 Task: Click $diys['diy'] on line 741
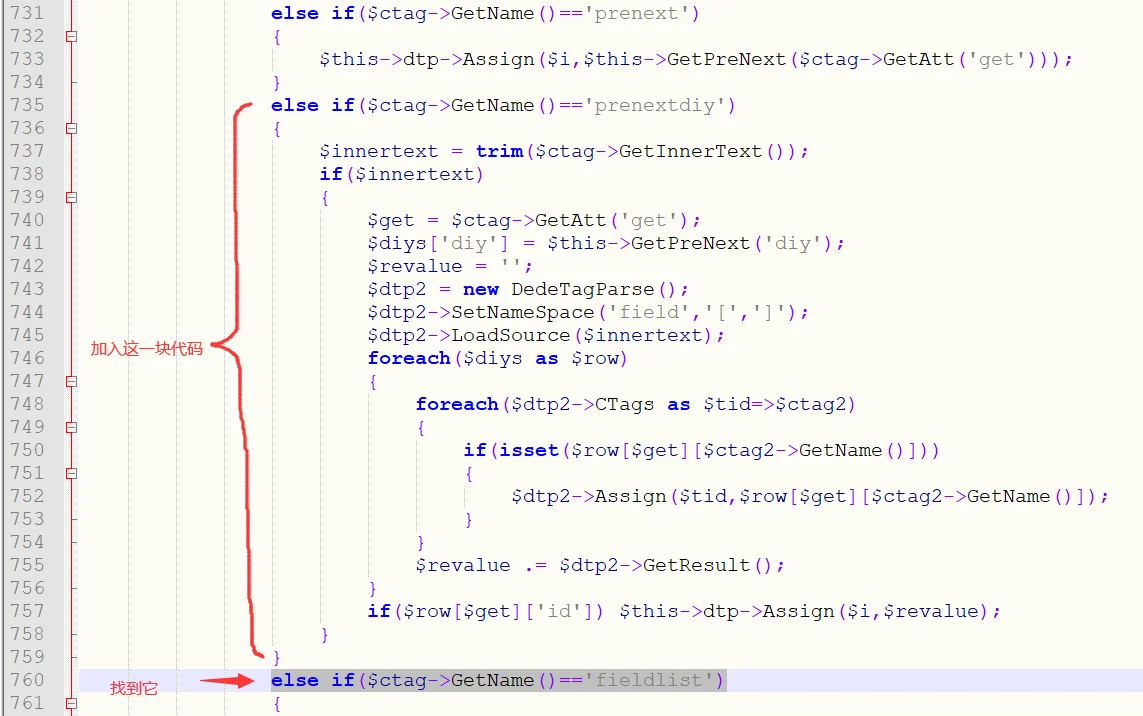pyautogui.click(x=438, y=244)
